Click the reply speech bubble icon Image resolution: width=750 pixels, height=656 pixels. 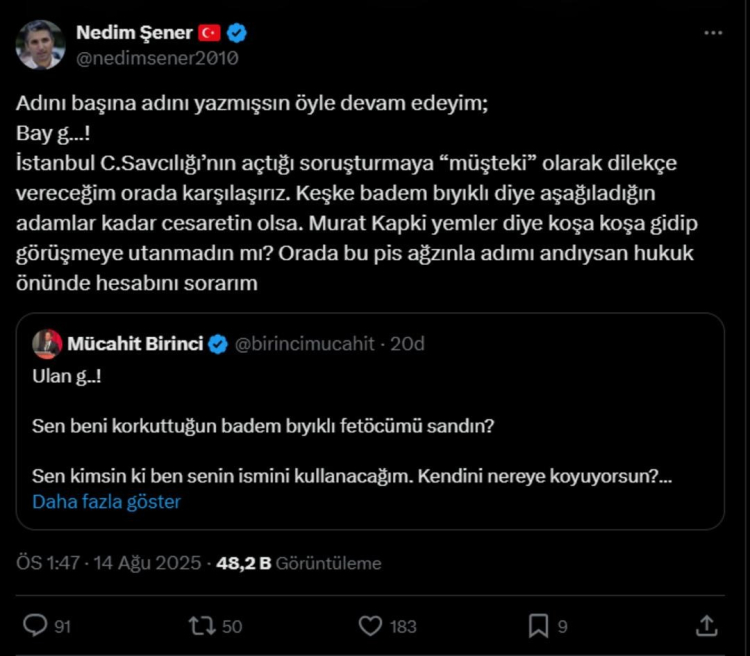36,626
